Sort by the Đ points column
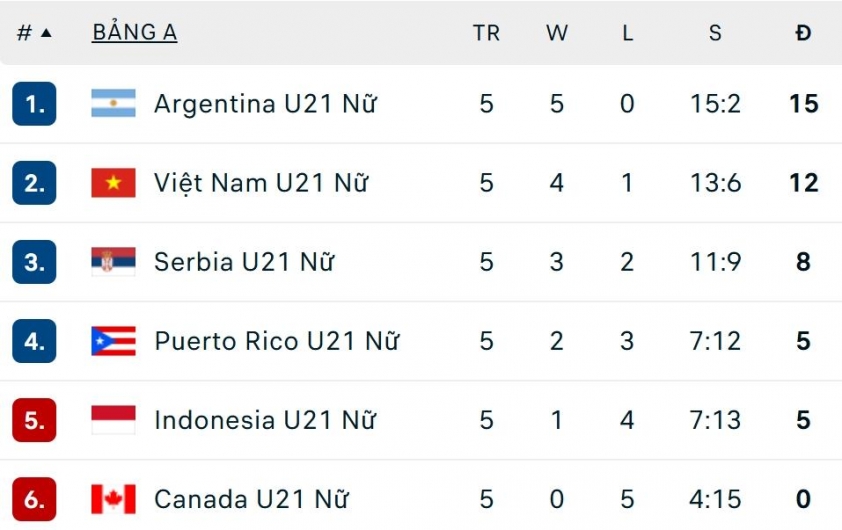 click(x=803, y=33)
